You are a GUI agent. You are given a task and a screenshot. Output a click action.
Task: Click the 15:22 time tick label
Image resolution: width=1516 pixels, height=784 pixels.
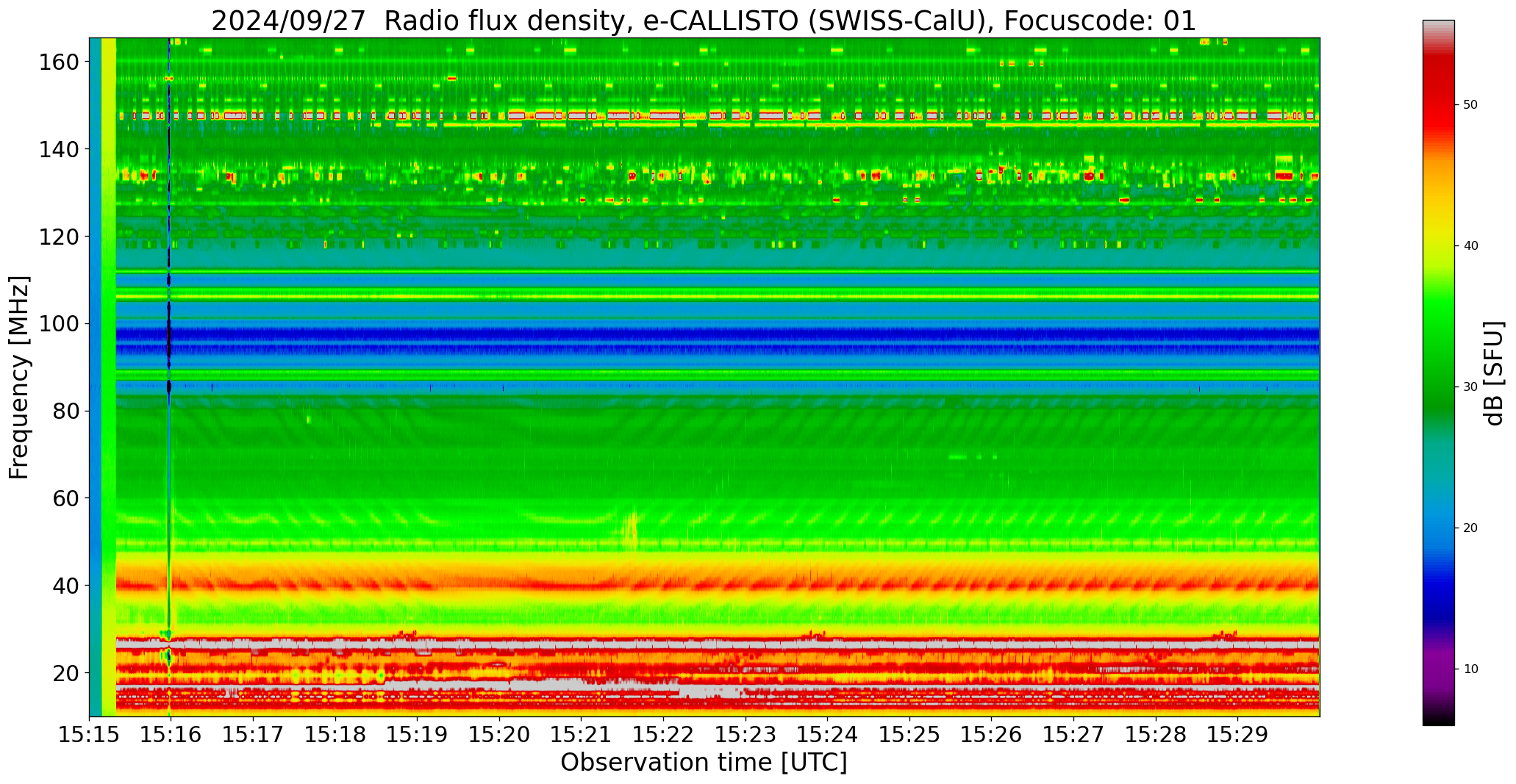click(663, 733)
